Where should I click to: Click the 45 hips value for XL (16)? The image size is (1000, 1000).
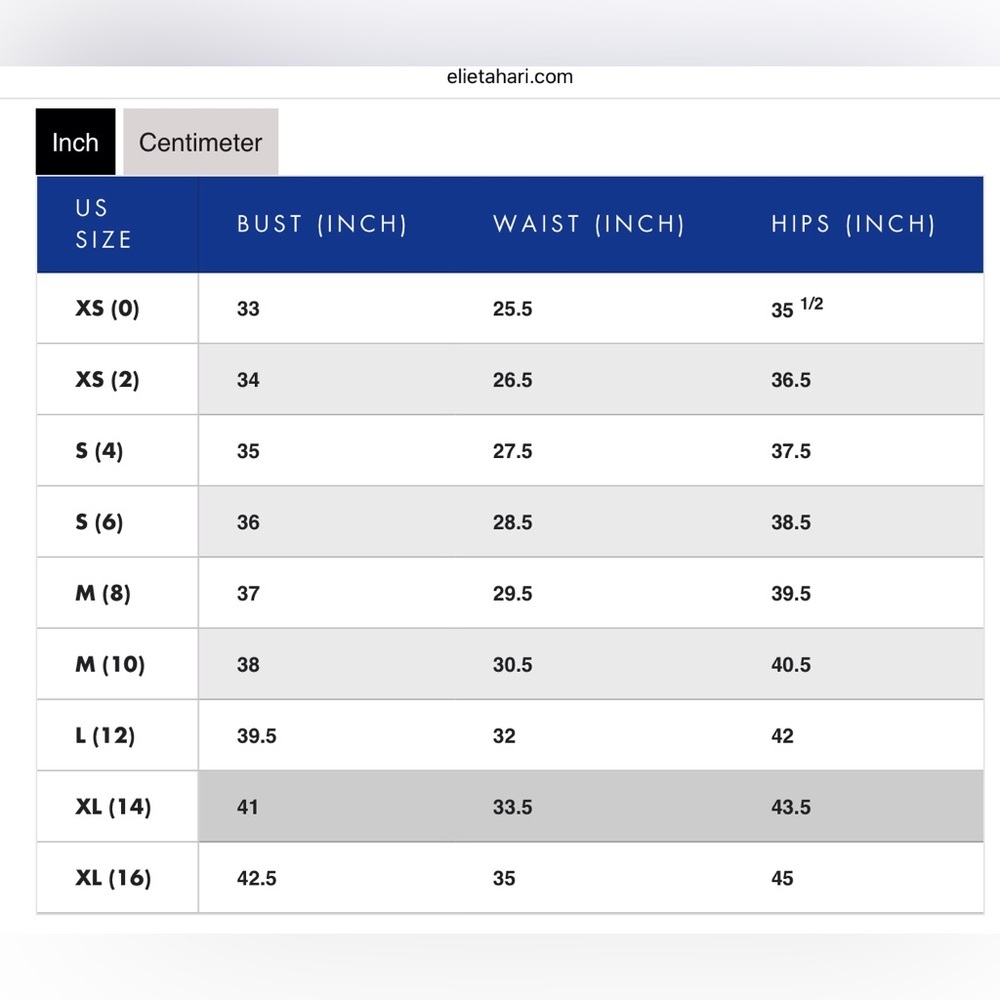[782, 879]
